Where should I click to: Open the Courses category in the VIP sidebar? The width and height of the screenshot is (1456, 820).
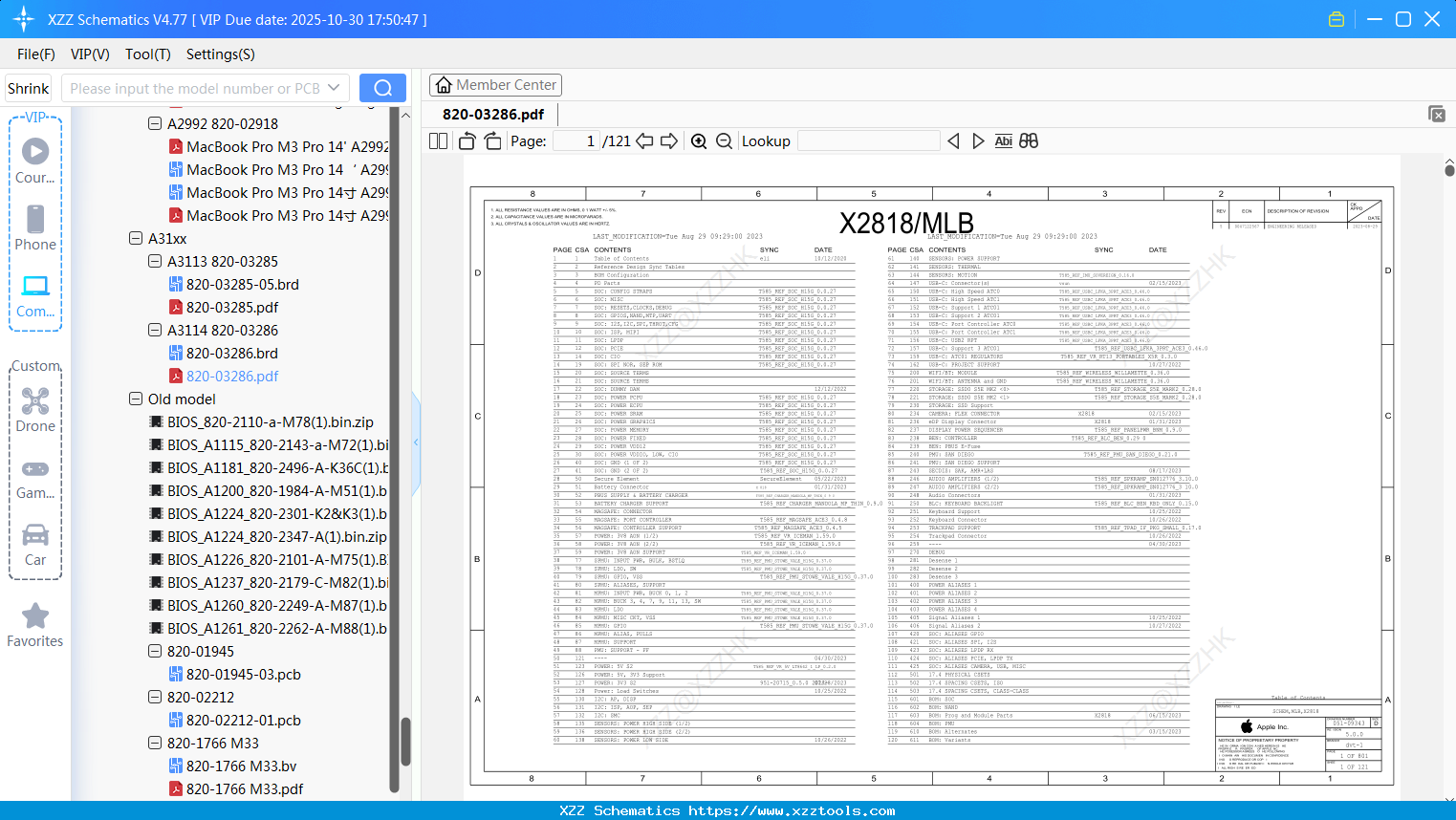point(35,161)
